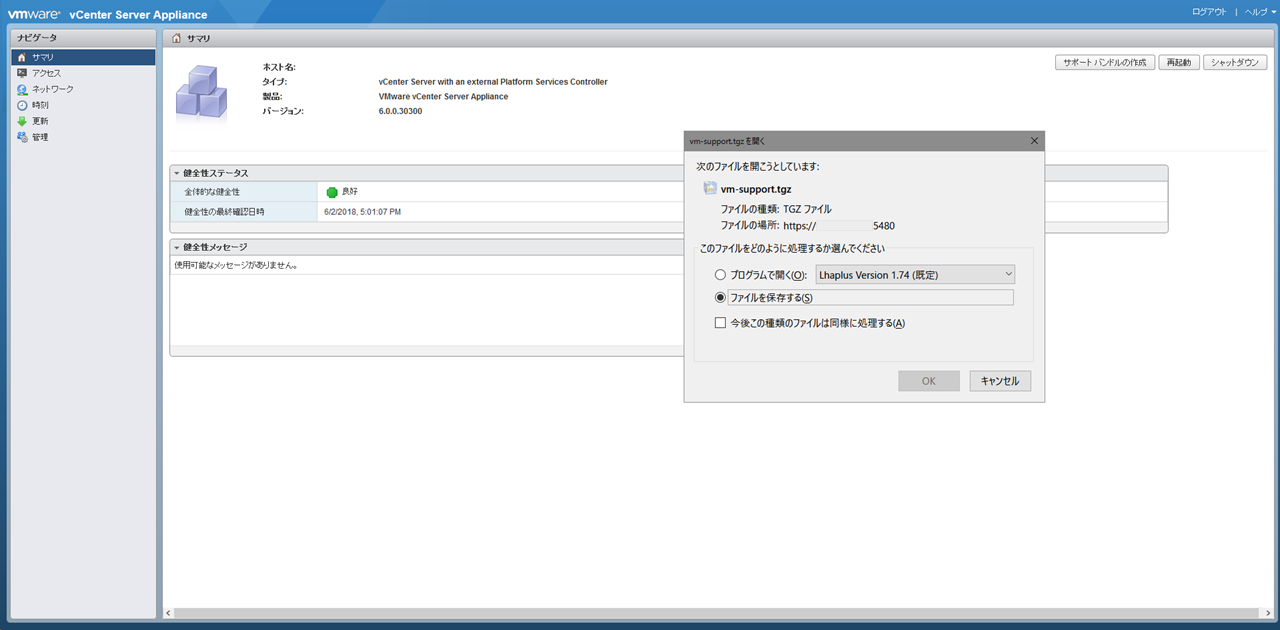This screenshot has height=630, width=1280.
Task: Click the ネットワーク globe icon in the navigator
Action: pos(22,89)
